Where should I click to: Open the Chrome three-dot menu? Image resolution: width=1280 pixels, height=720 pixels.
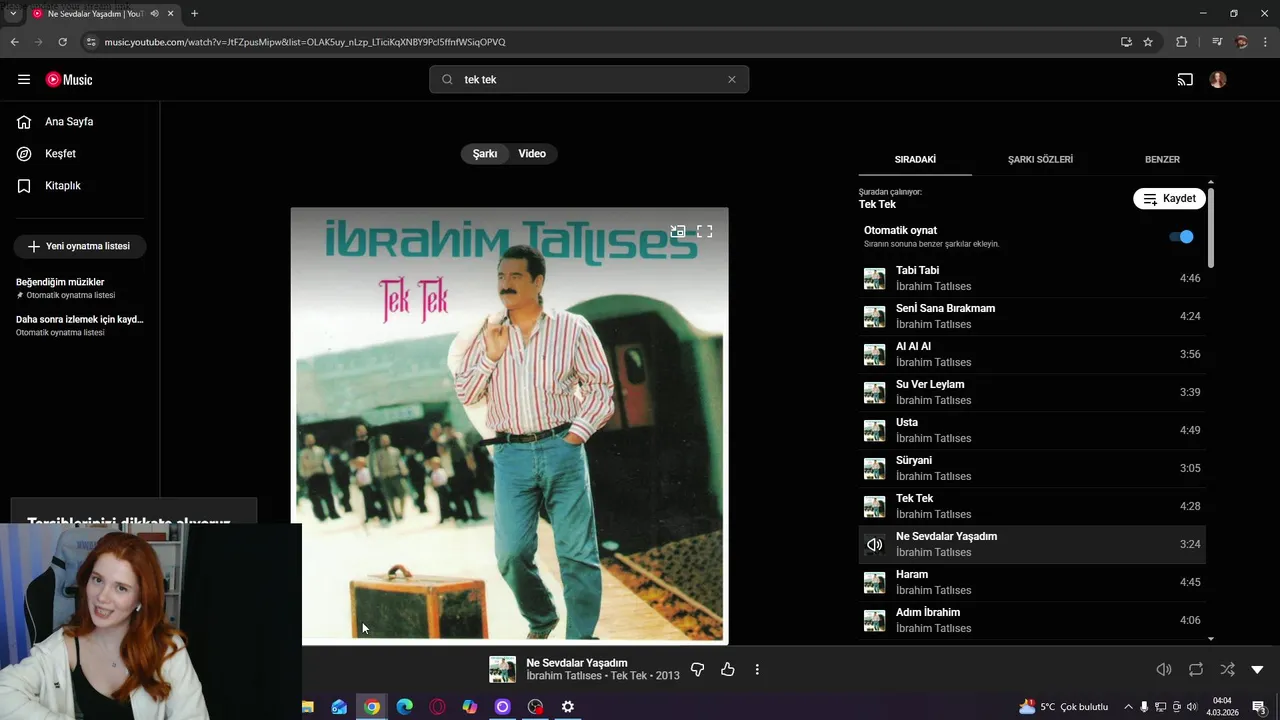pos(1265,42)
